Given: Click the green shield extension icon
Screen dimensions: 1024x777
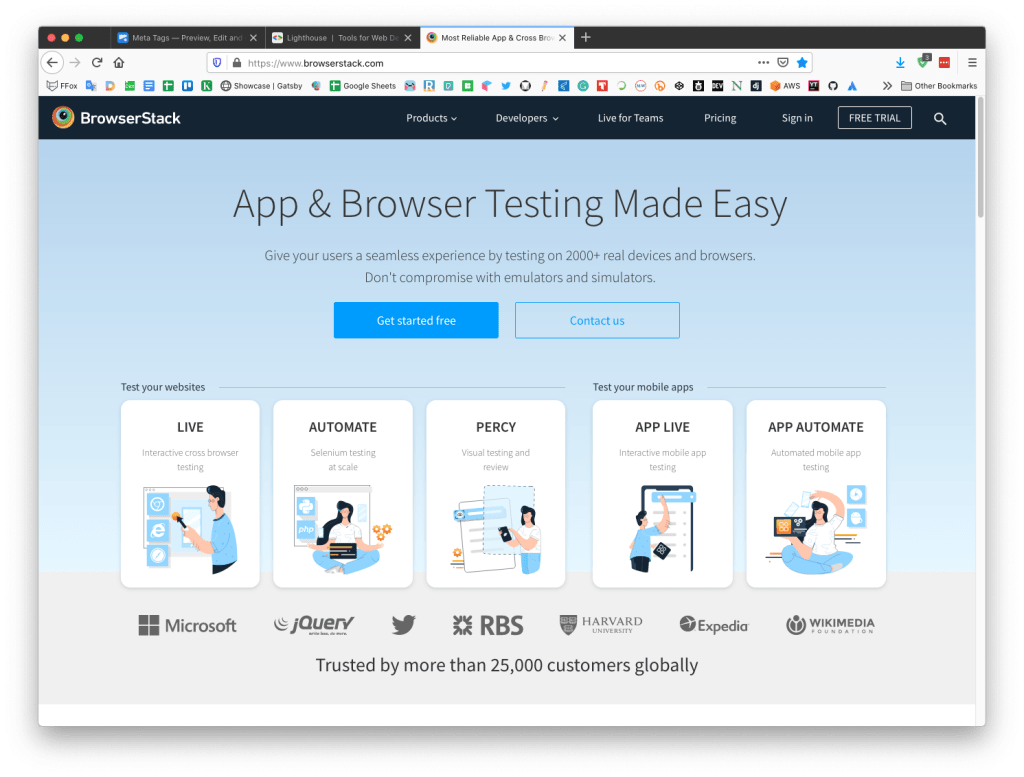Looking at the screenshot, I should [923, 62].
